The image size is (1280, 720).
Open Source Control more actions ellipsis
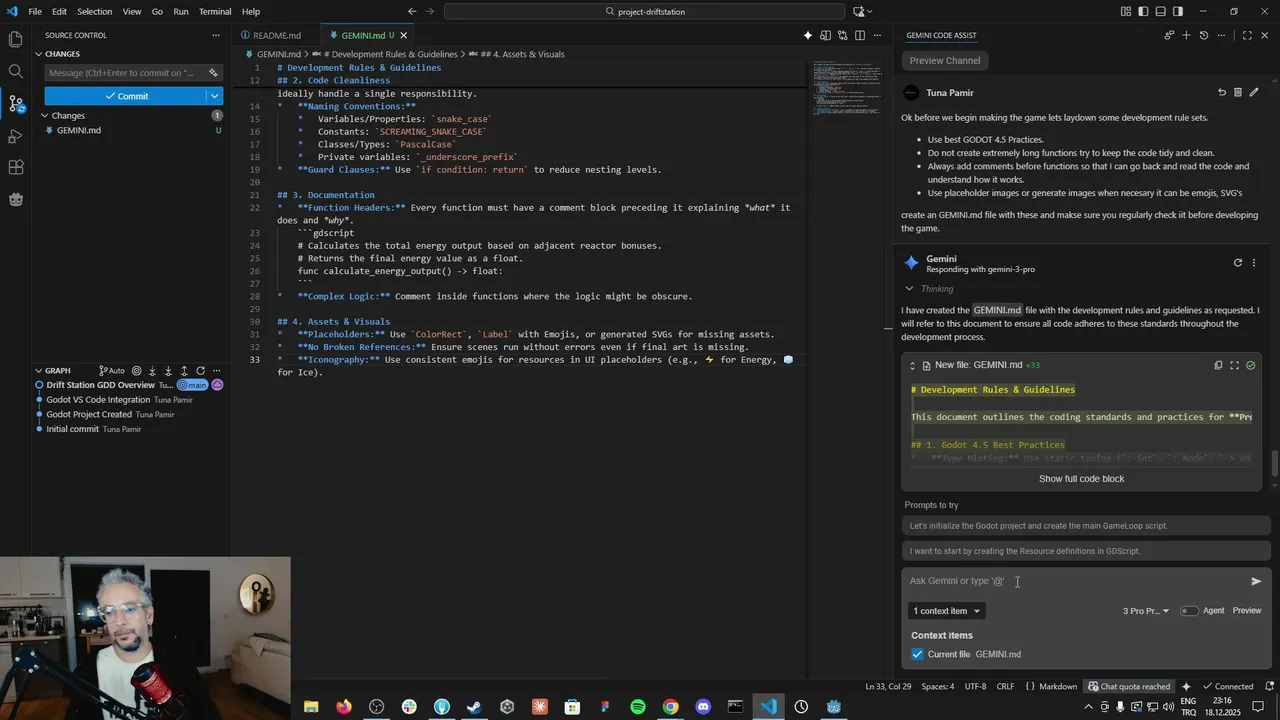click(x=215, y=35)
